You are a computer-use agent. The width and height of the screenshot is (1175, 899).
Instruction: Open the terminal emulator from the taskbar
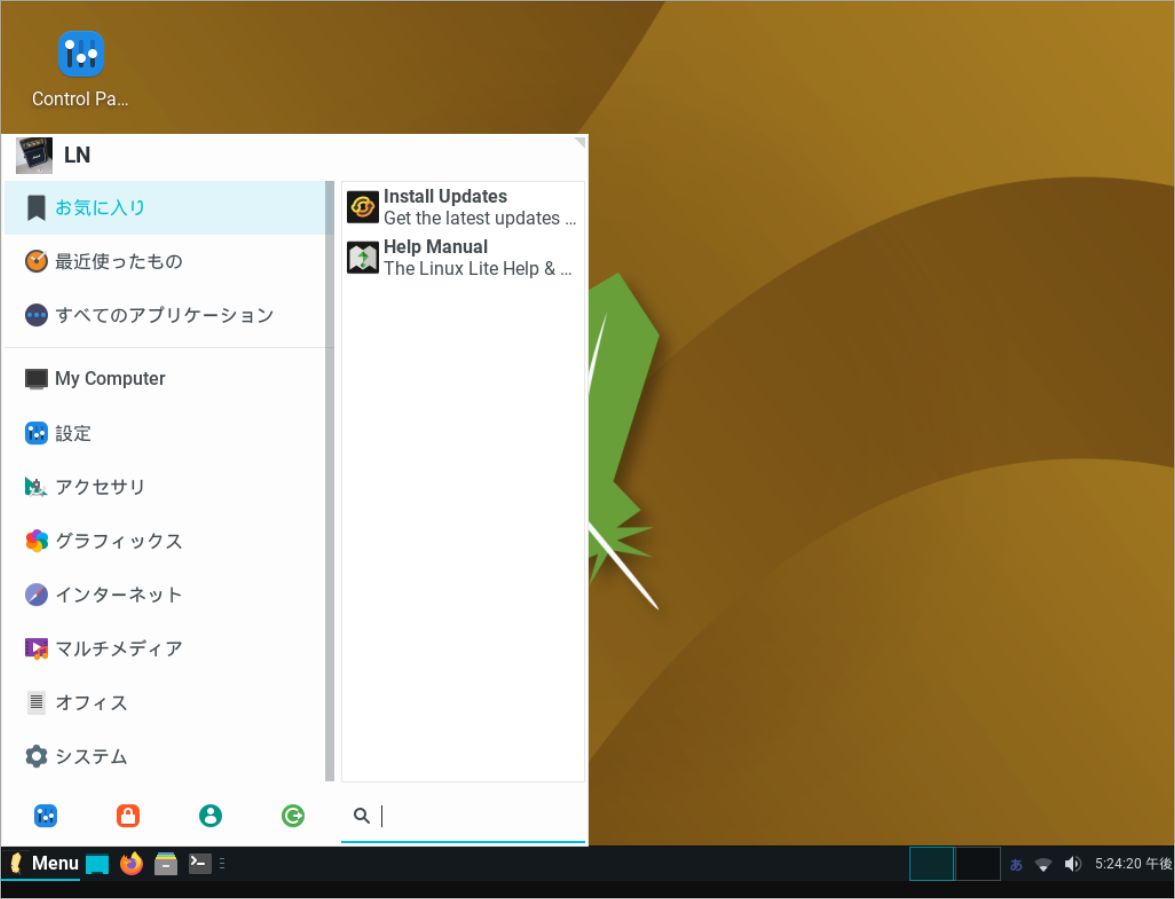[199, 863]
